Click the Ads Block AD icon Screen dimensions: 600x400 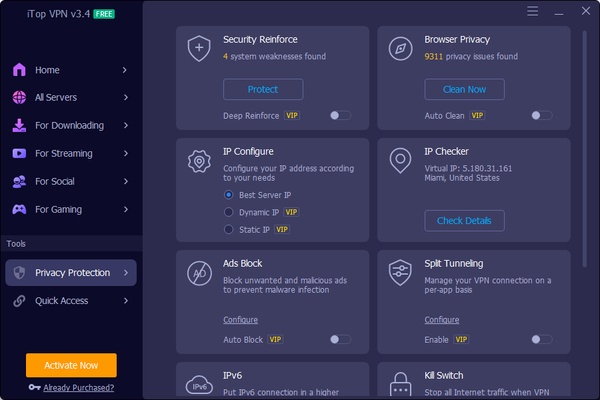click(x=199, y=273)
